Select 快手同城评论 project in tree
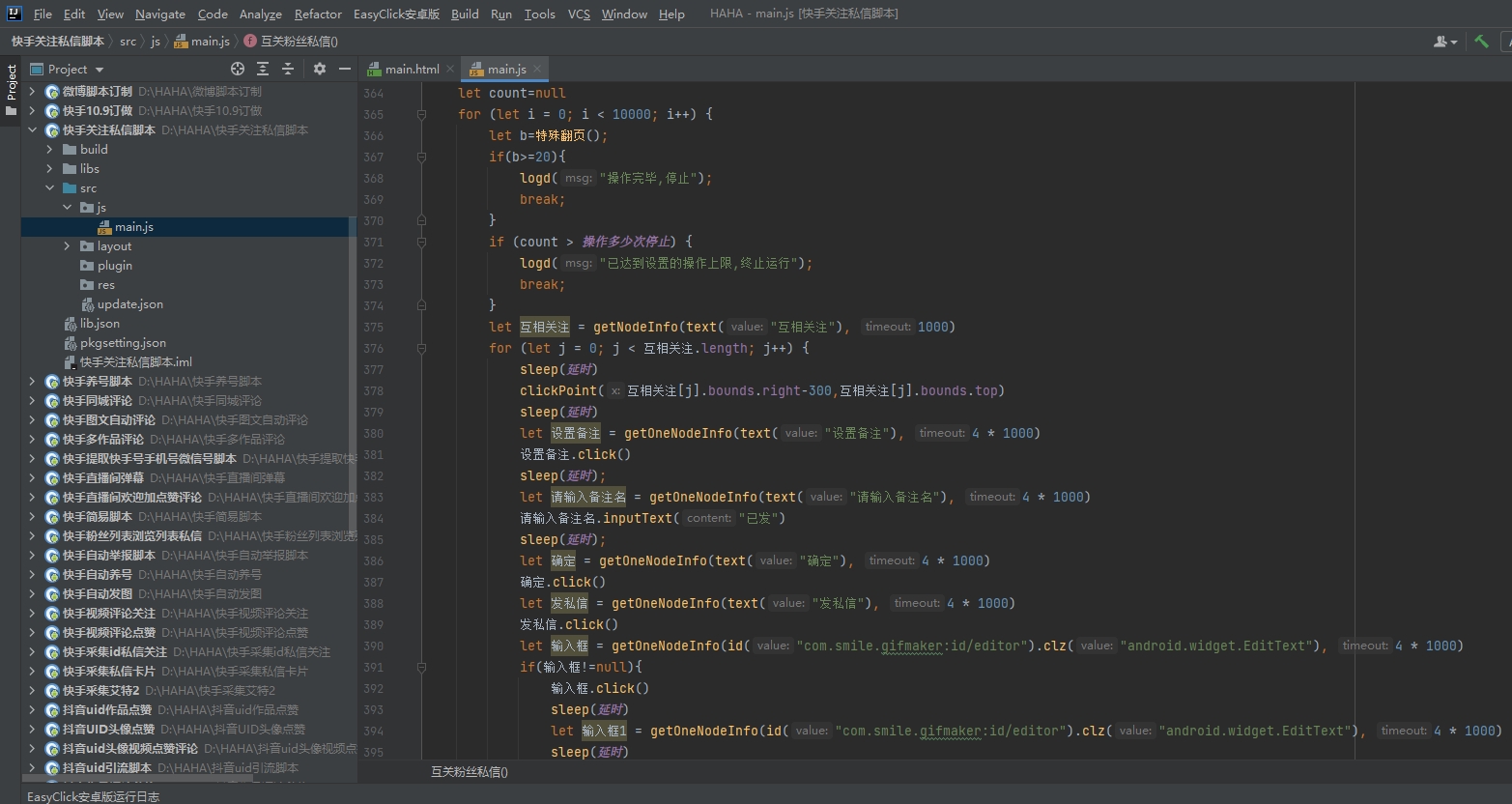Image resolution: width=1512 pixels, height=804 pixels. [98, 400]
